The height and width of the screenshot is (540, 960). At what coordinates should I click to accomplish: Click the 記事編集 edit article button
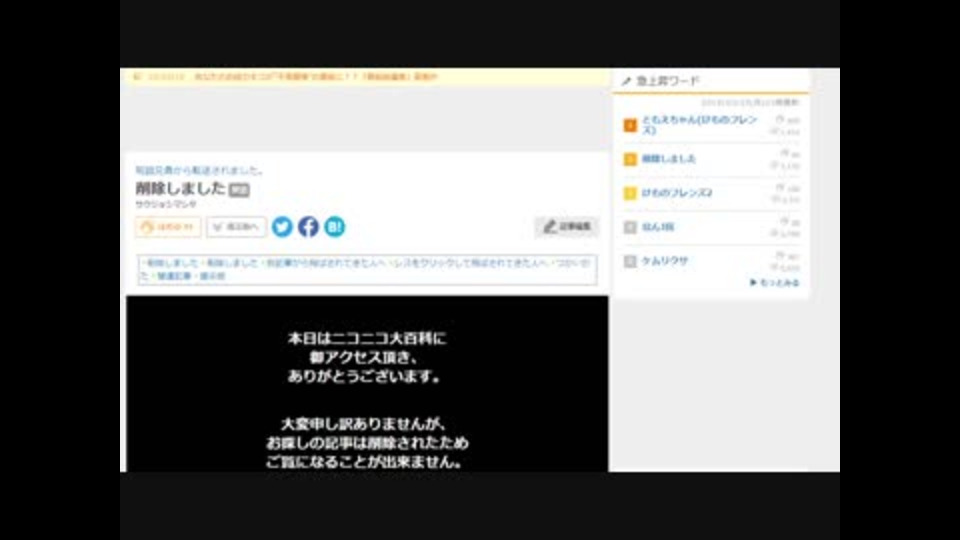coord(567,227)
